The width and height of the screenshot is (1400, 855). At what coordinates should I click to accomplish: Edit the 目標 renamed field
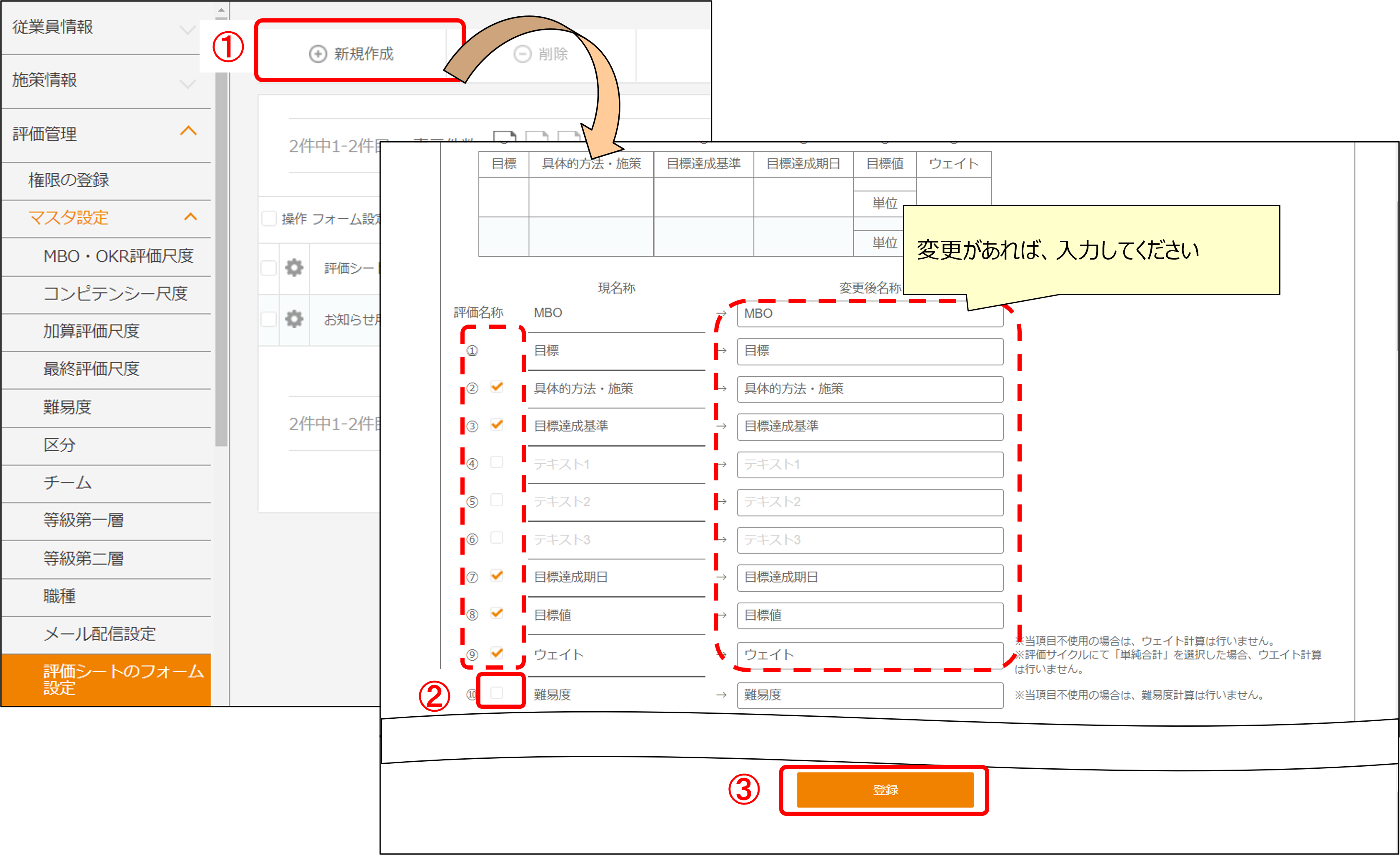[870, 352]
